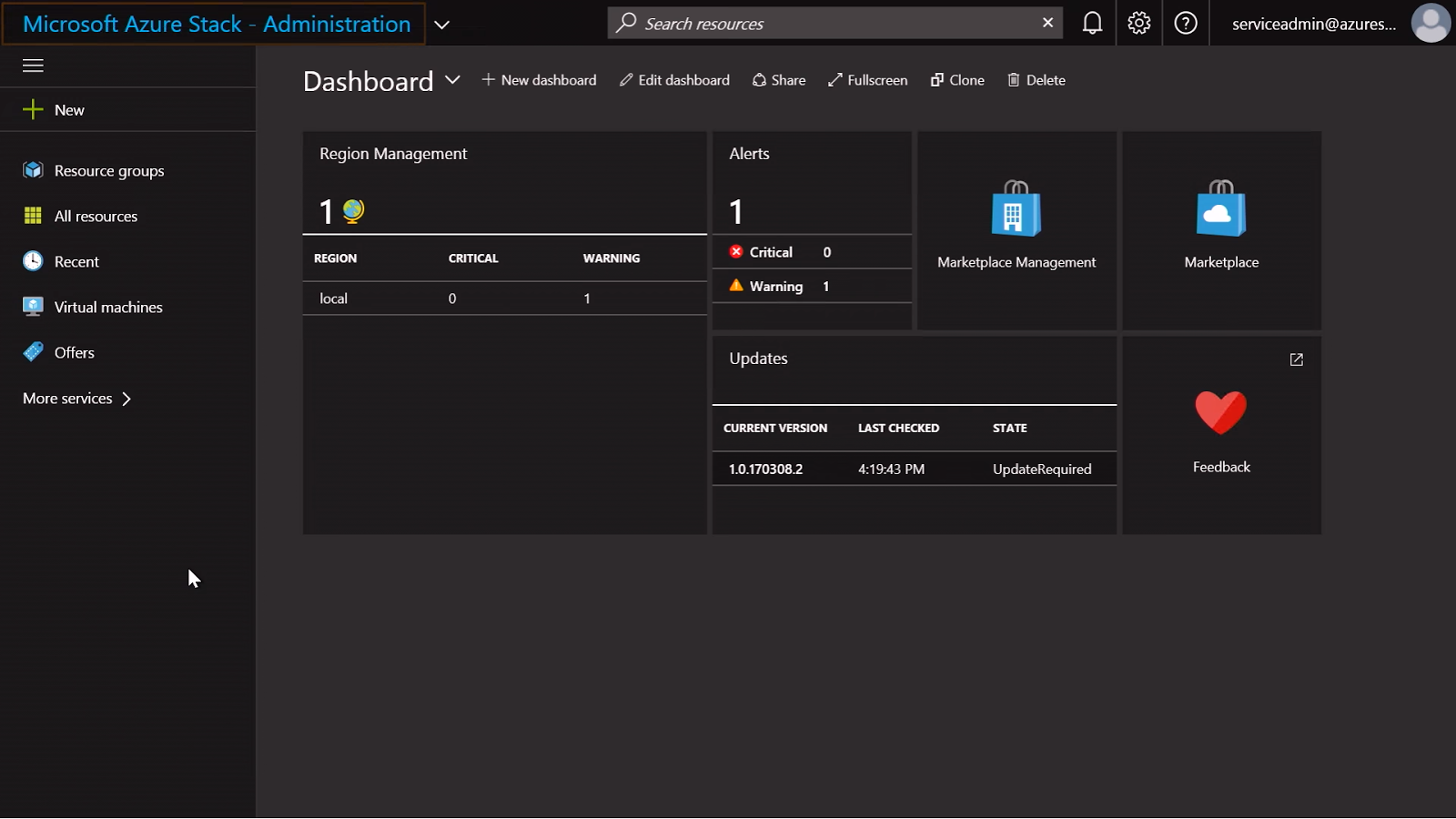Open portal settings gear
1456x819 pixels.
coord(1139,24)
